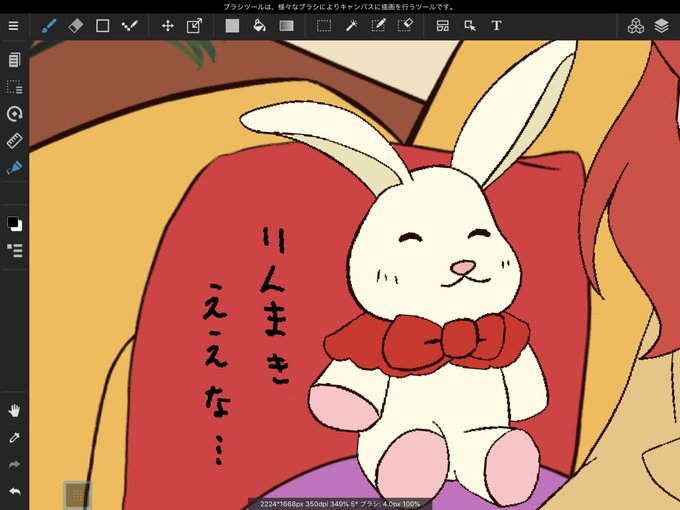The width and height of the screenshot is (680, 510).
Task: Tap the Undo arrow
Action: coord(14,491)
